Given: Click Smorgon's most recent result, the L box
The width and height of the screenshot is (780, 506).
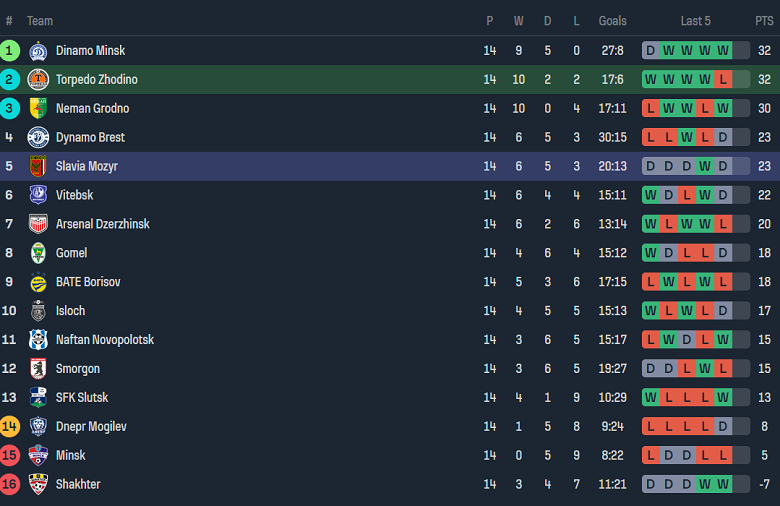Looking at the screenshot, I should point(723,369).
